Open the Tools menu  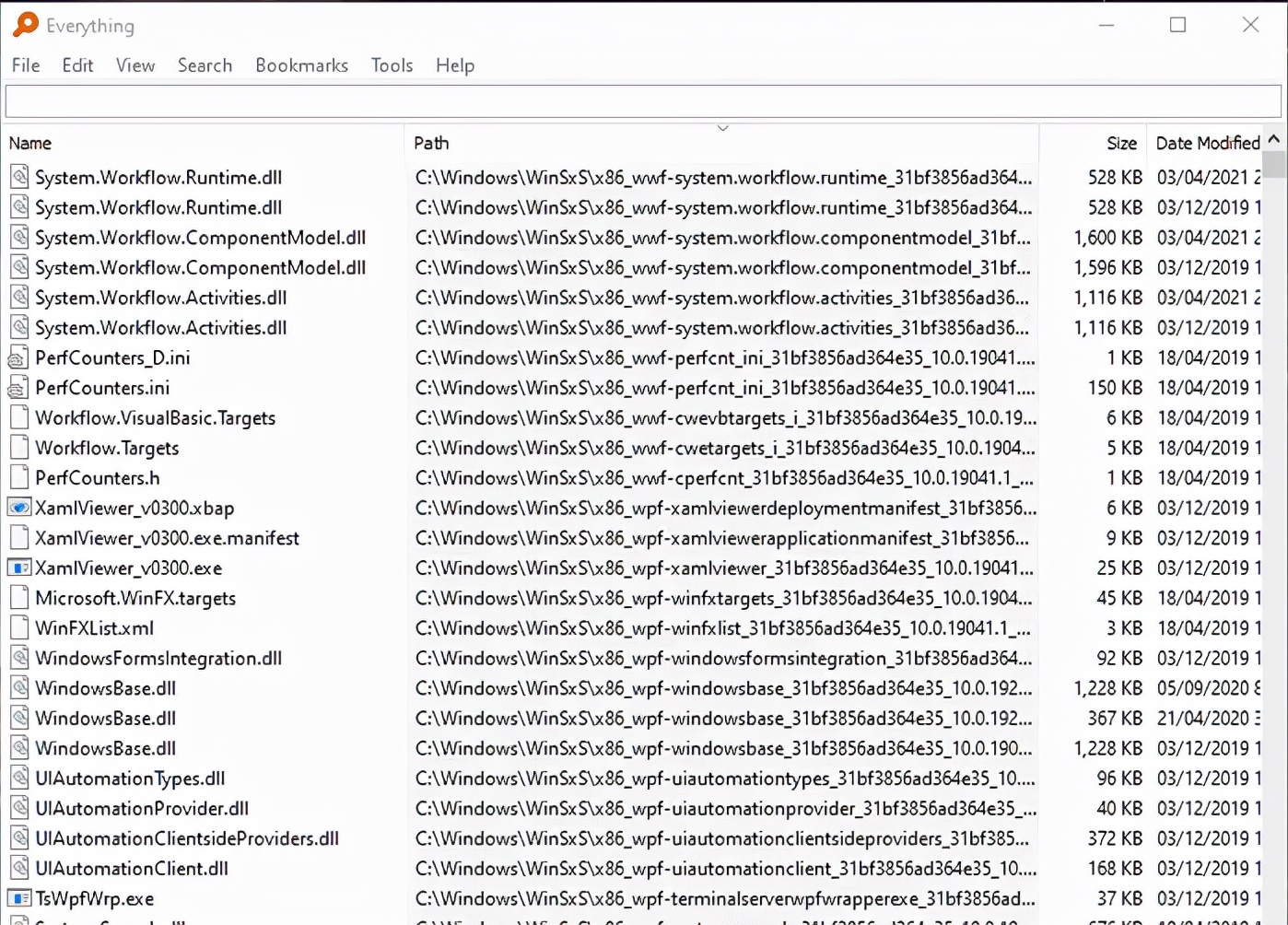392,64
